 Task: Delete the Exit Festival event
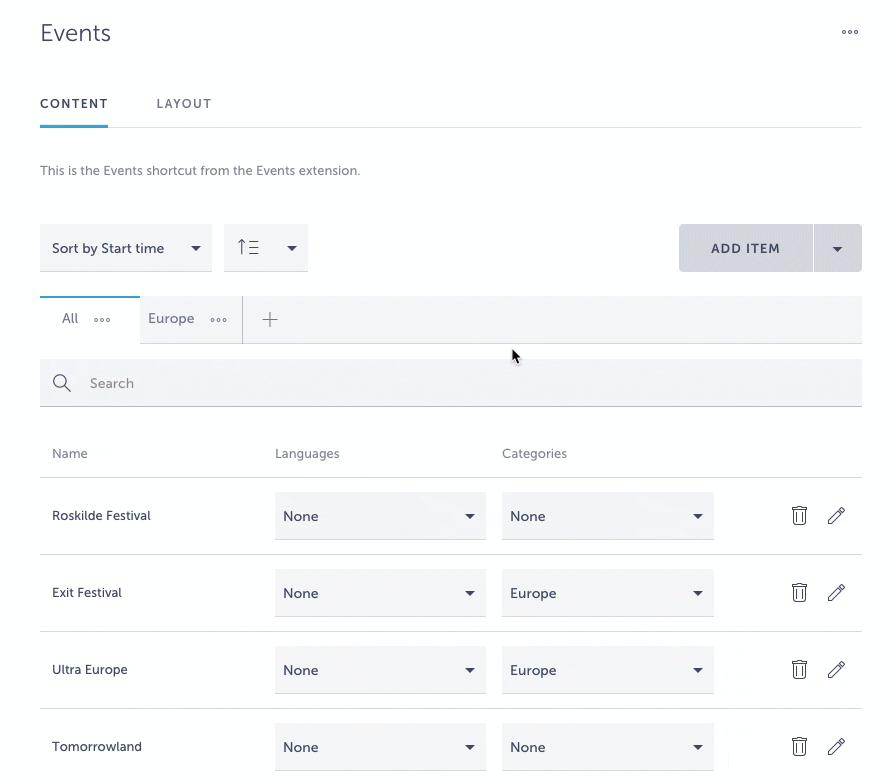[x=799, y=592]
